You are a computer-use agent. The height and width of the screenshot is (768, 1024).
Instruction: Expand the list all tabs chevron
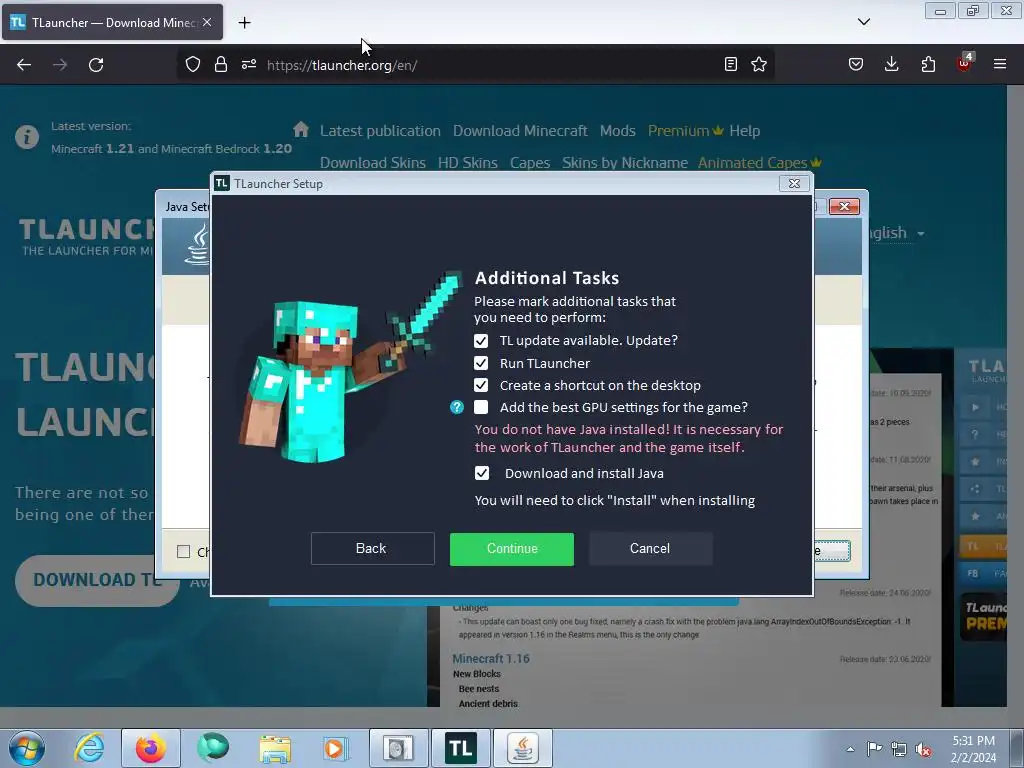tap(864, 22)
